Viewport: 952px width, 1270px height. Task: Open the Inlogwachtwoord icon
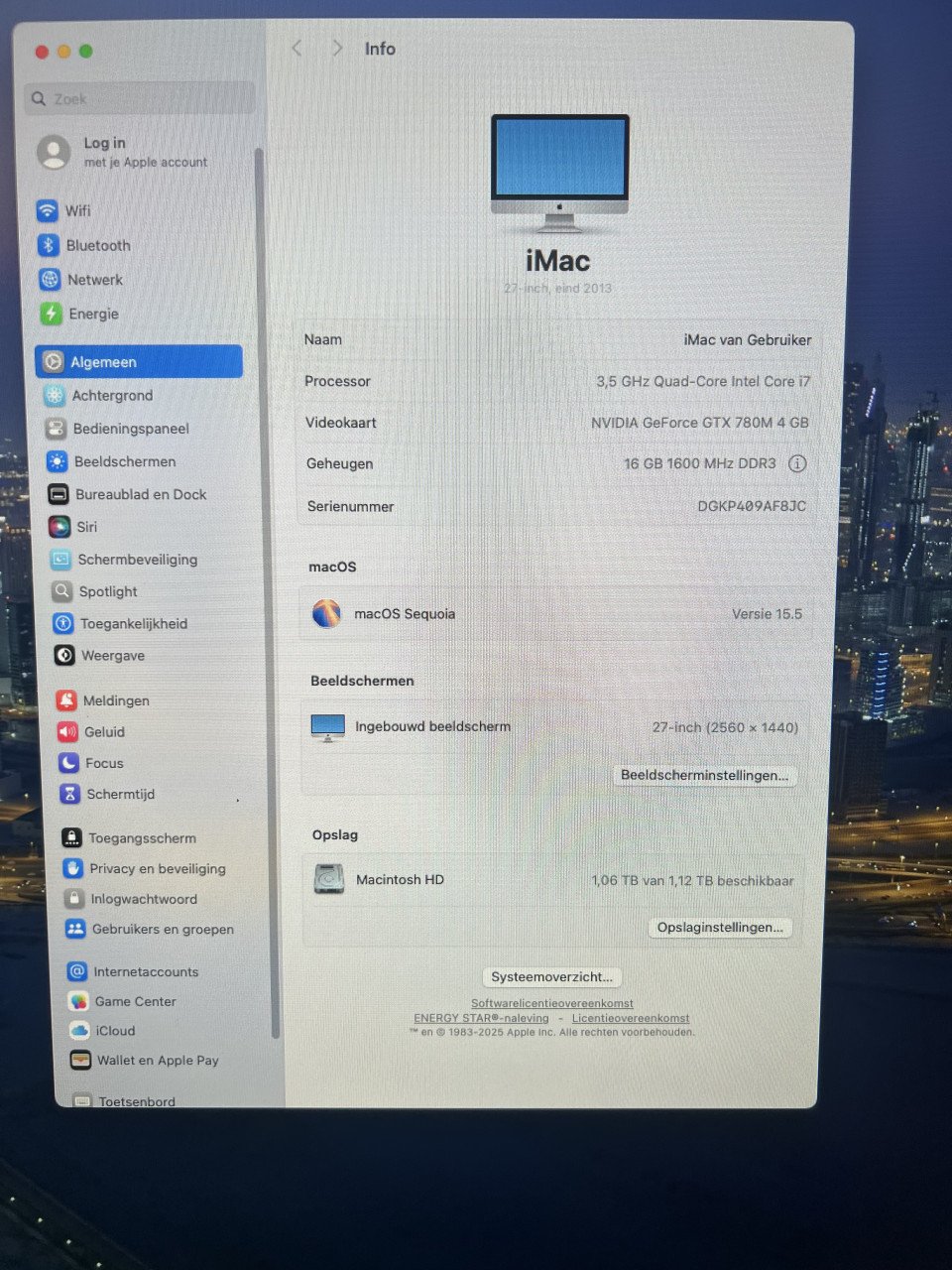[73, 899]
